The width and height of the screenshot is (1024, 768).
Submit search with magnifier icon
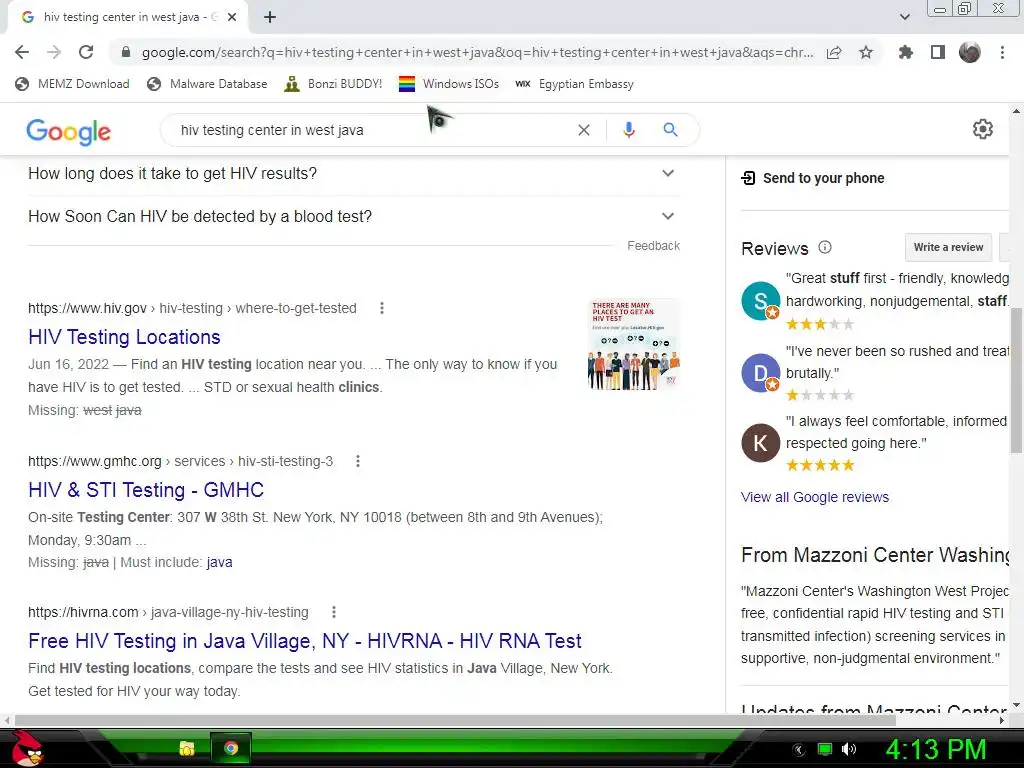(x=670, y=130)
